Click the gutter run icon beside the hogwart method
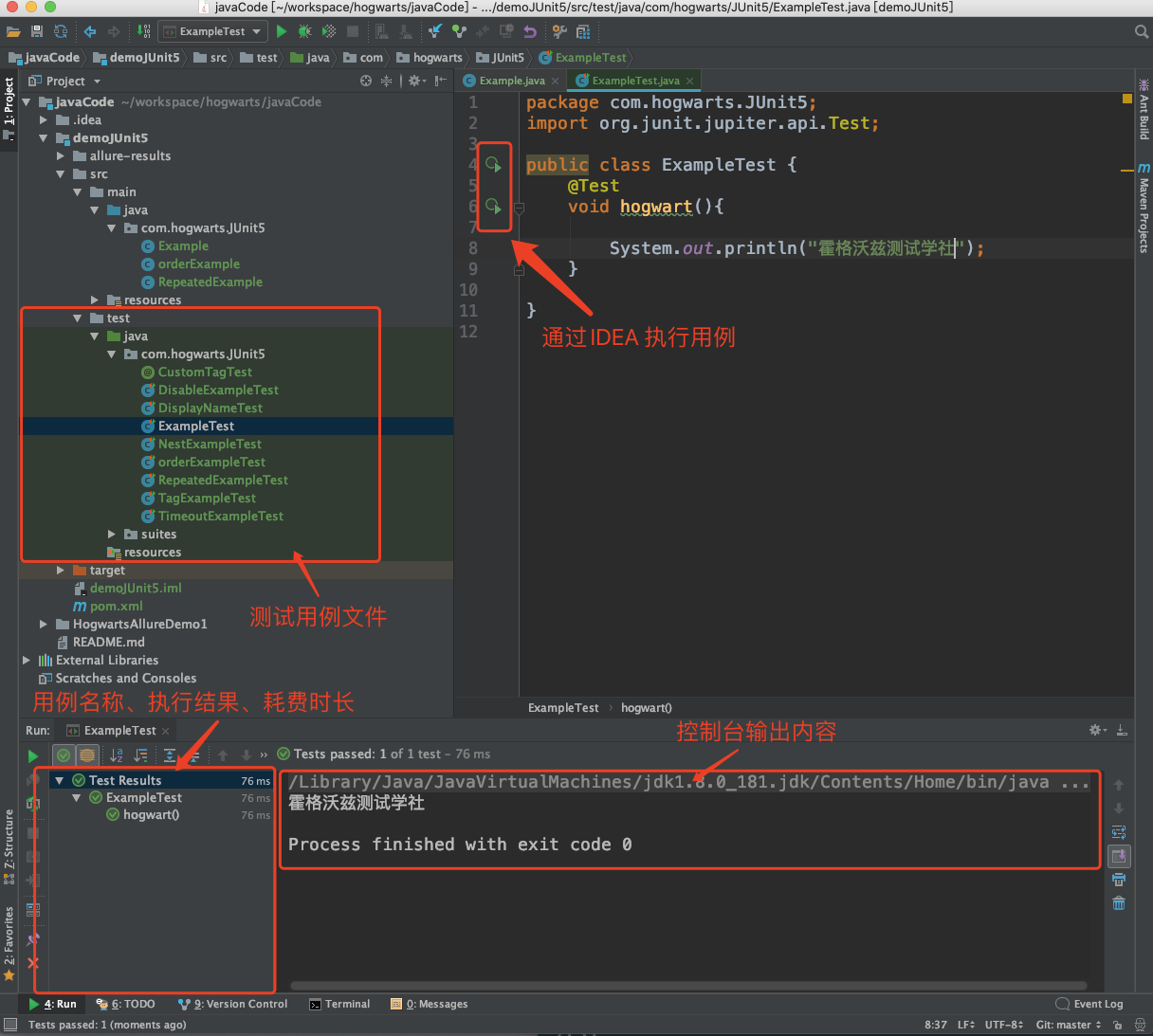Image resolution: width=1153 pixels, height=1036 pixels. (493, 206)
